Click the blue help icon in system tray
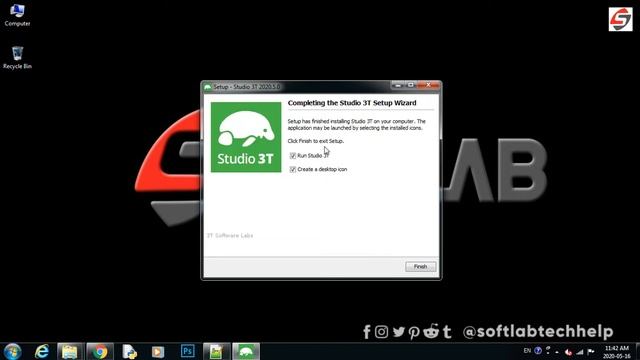 (x=538, y=351)
